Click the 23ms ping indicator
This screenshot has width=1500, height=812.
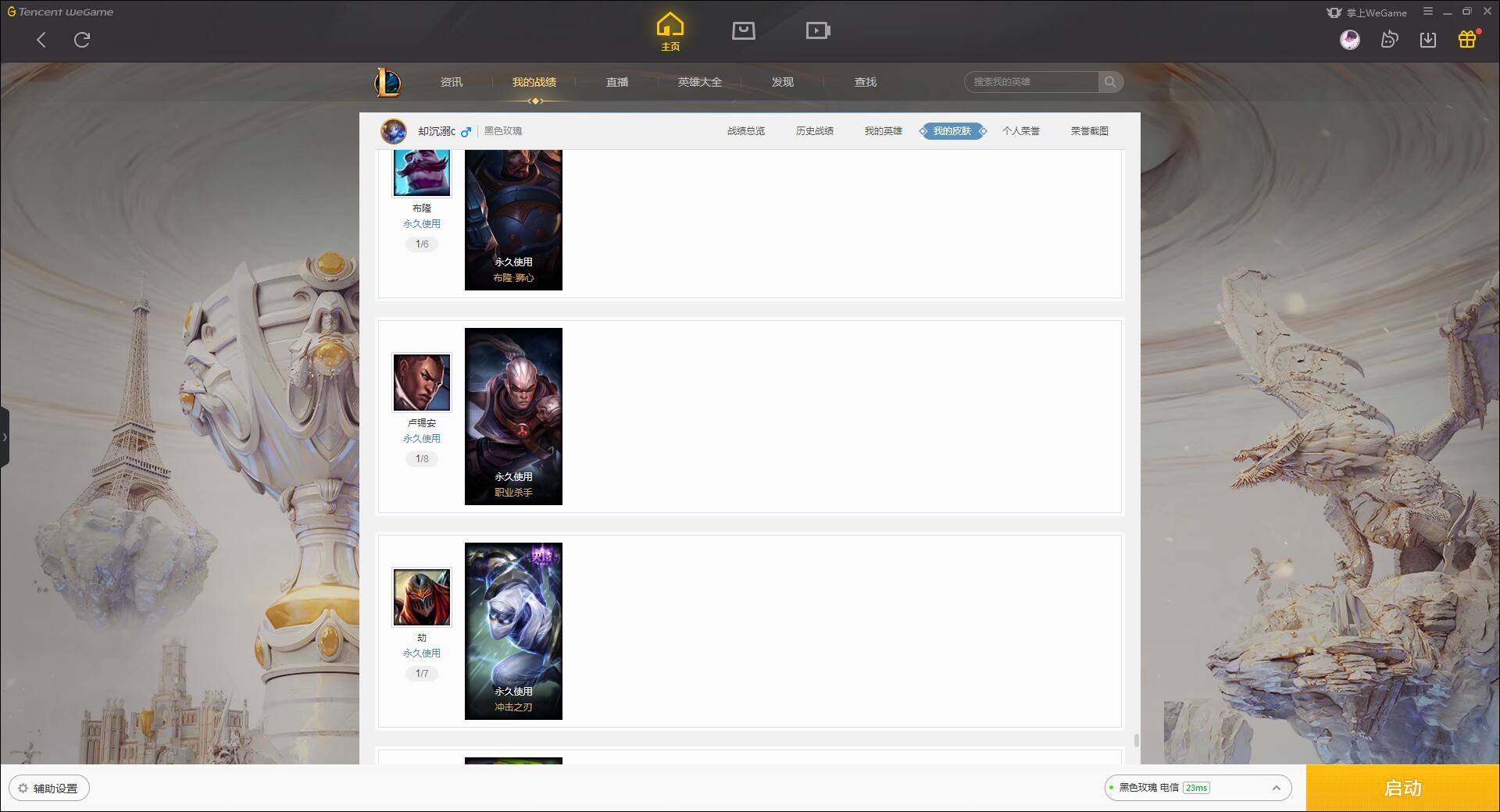pos(1196,788)
